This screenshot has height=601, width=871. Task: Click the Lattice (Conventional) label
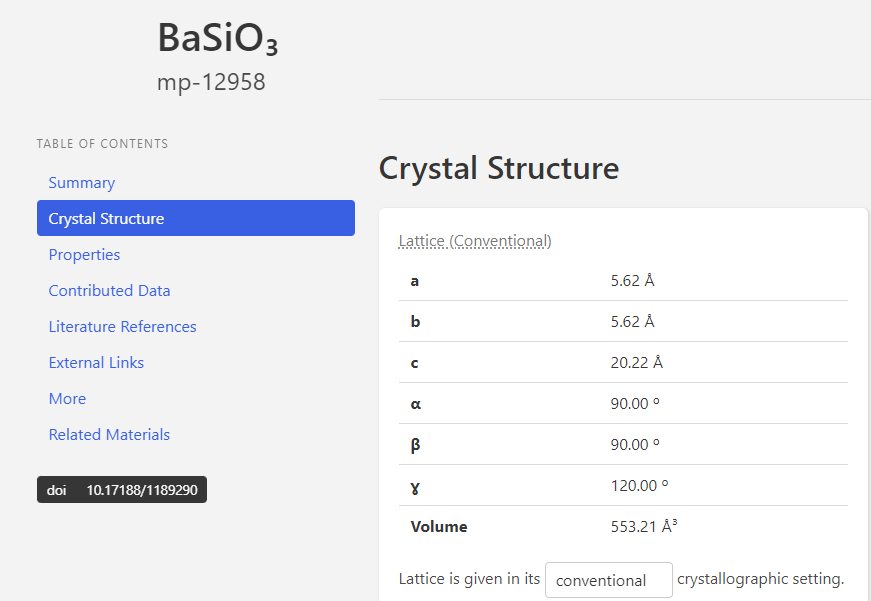click(x=475, y=241)
